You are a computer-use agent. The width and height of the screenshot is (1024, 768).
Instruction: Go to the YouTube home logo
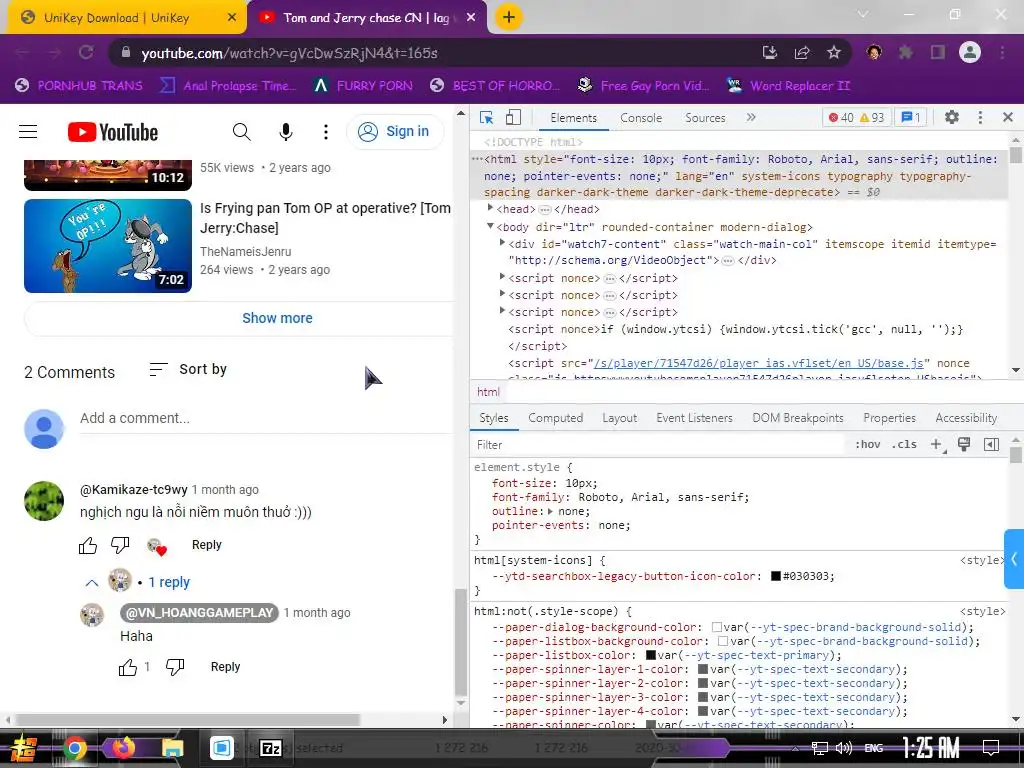[113, 132]
